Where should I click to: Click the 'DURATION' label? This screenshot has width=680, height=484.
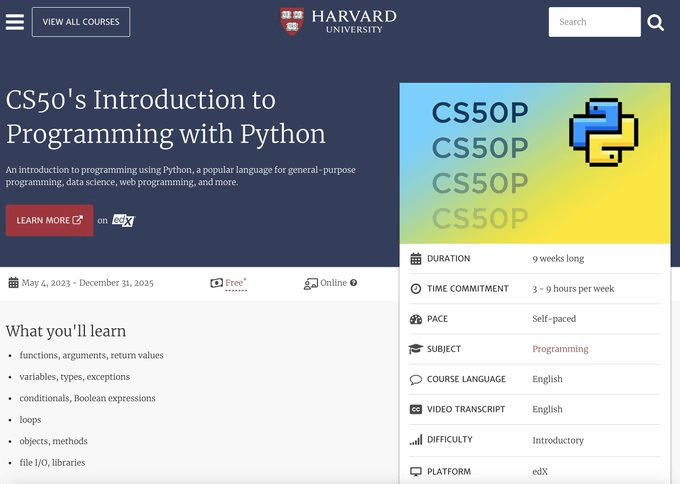click(x=448, y=258)
